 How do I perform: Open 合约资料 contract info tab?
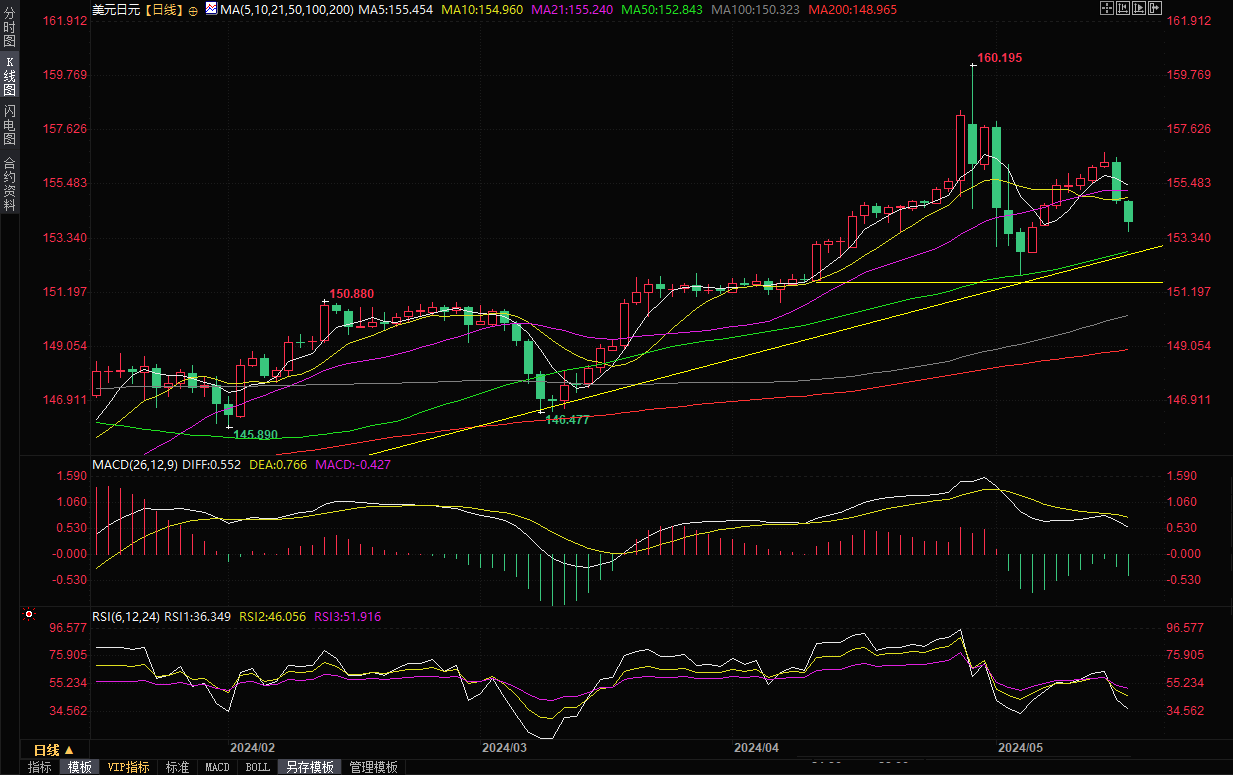coord(9,183)
